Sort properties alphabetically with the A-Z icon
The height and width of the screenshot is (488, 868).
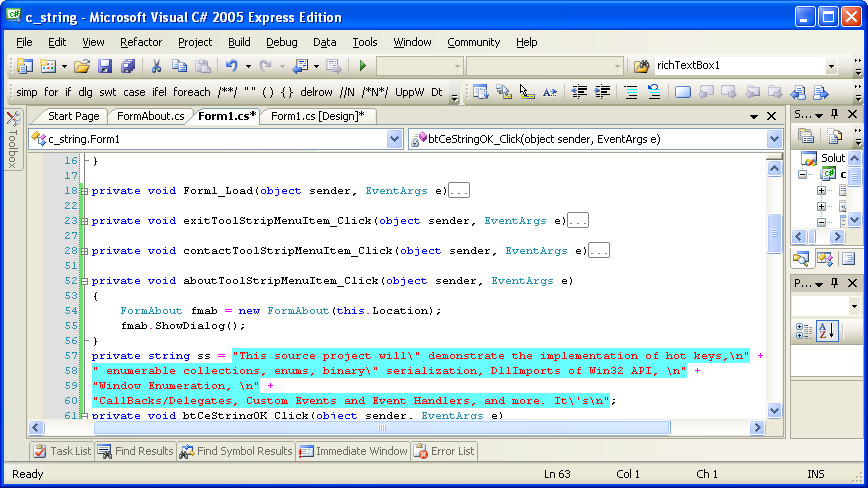point(827,331)
